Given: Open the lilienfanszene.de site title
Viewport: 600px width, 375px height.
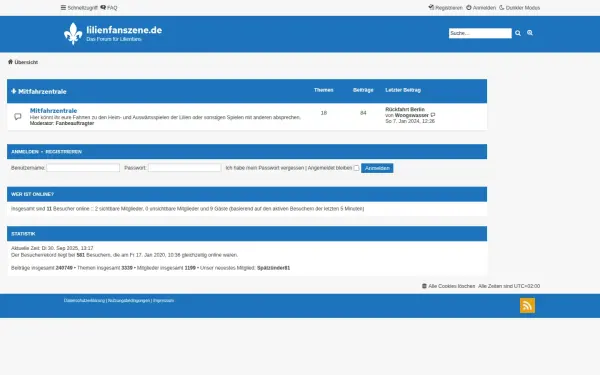Looking at the screenshot, I should point(124,30).
